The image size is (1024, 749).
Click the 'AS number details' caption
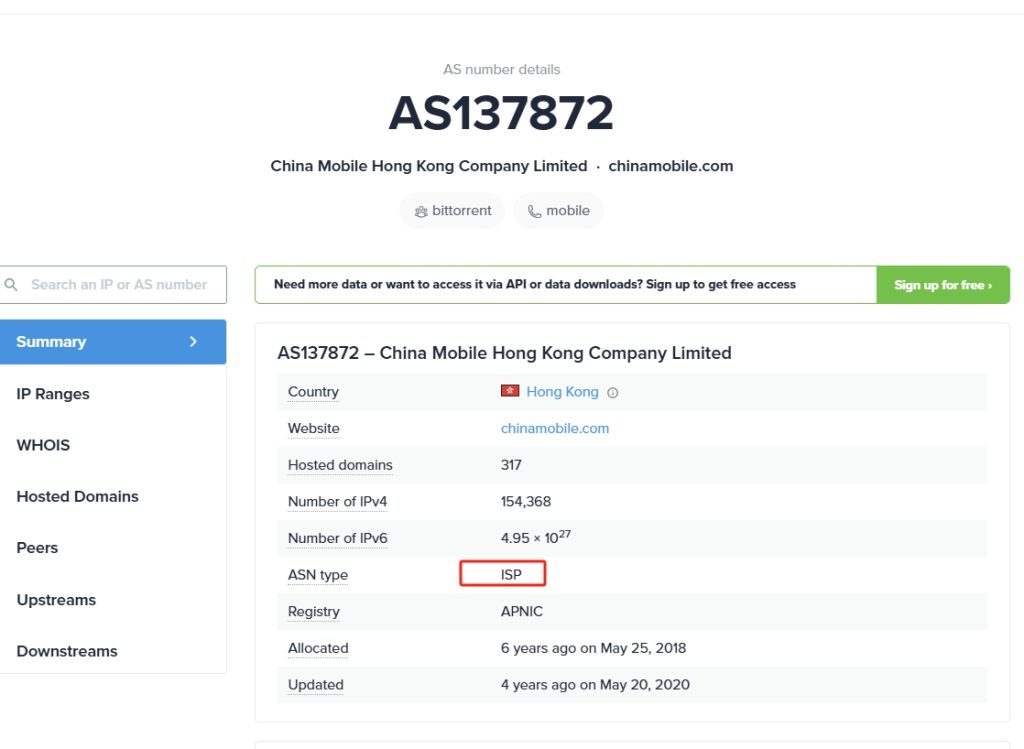point(502,69)
